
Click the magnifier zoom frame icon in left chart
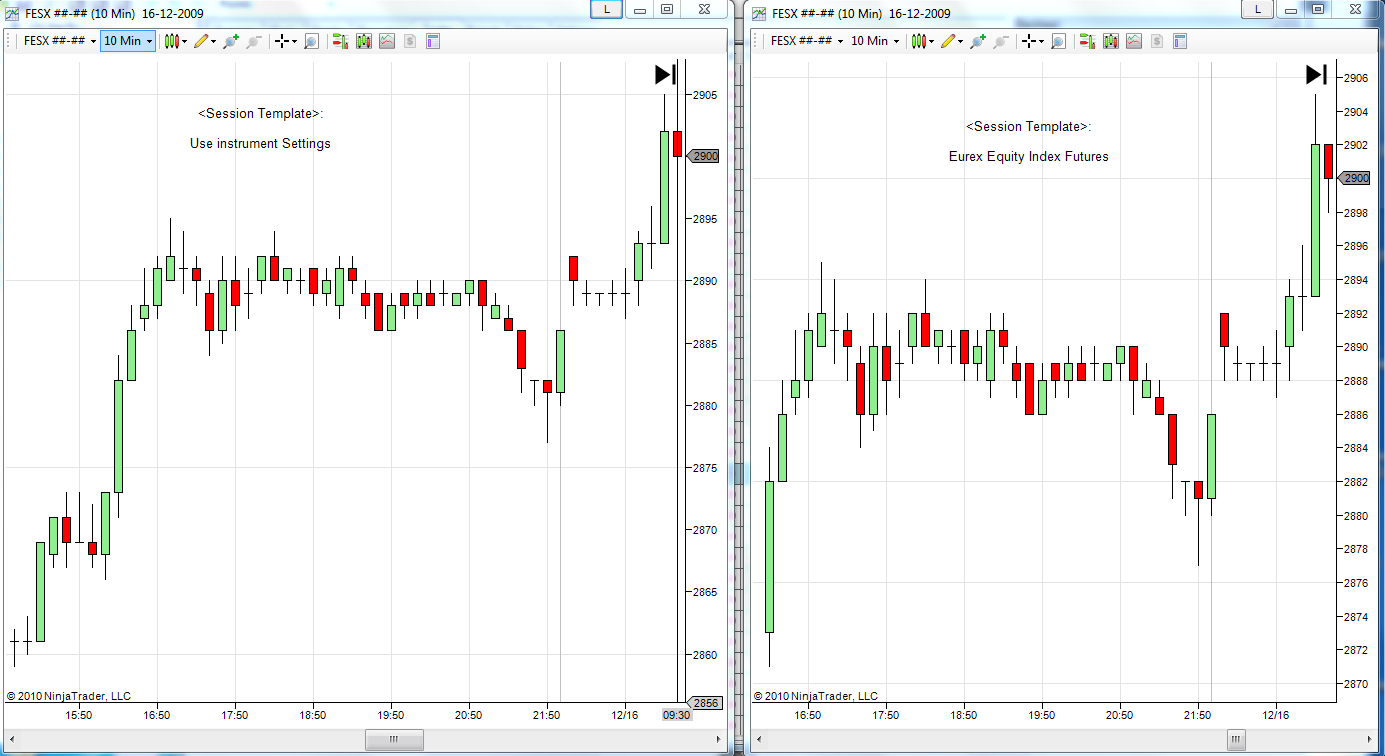(x=311, y=41)
